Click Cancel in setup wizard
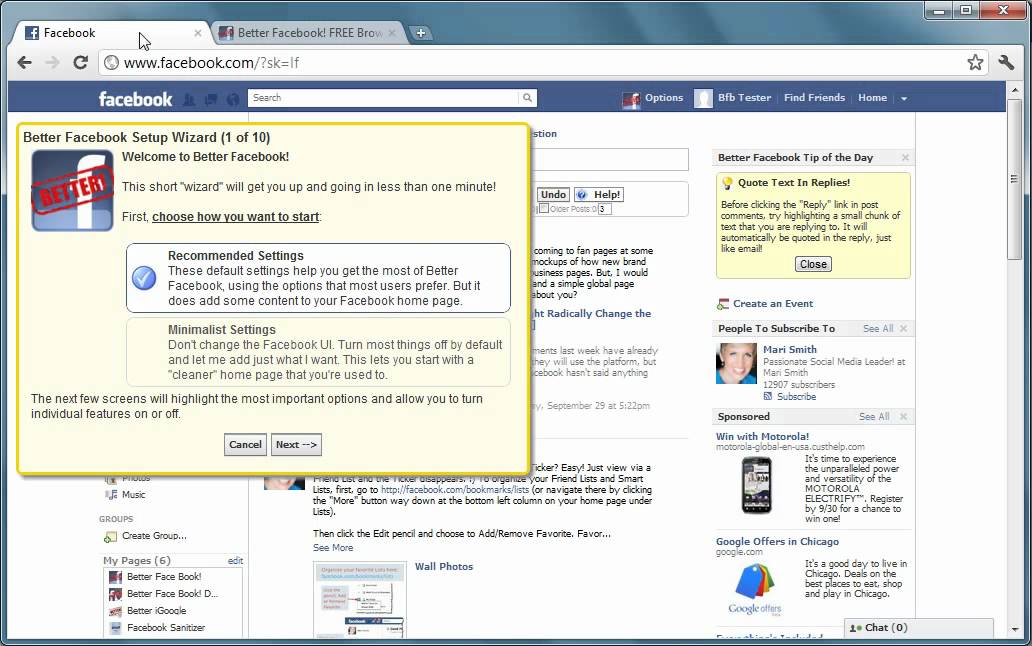This screenshot has width=1032, height=646. [x=245, y=445]
